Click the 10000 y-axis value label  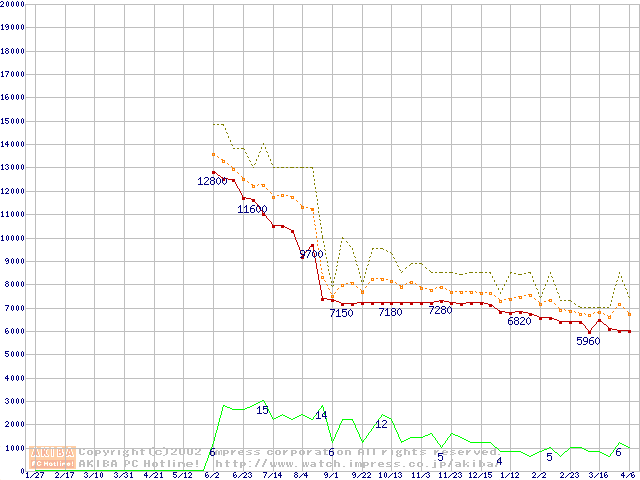tap(13, 238)
